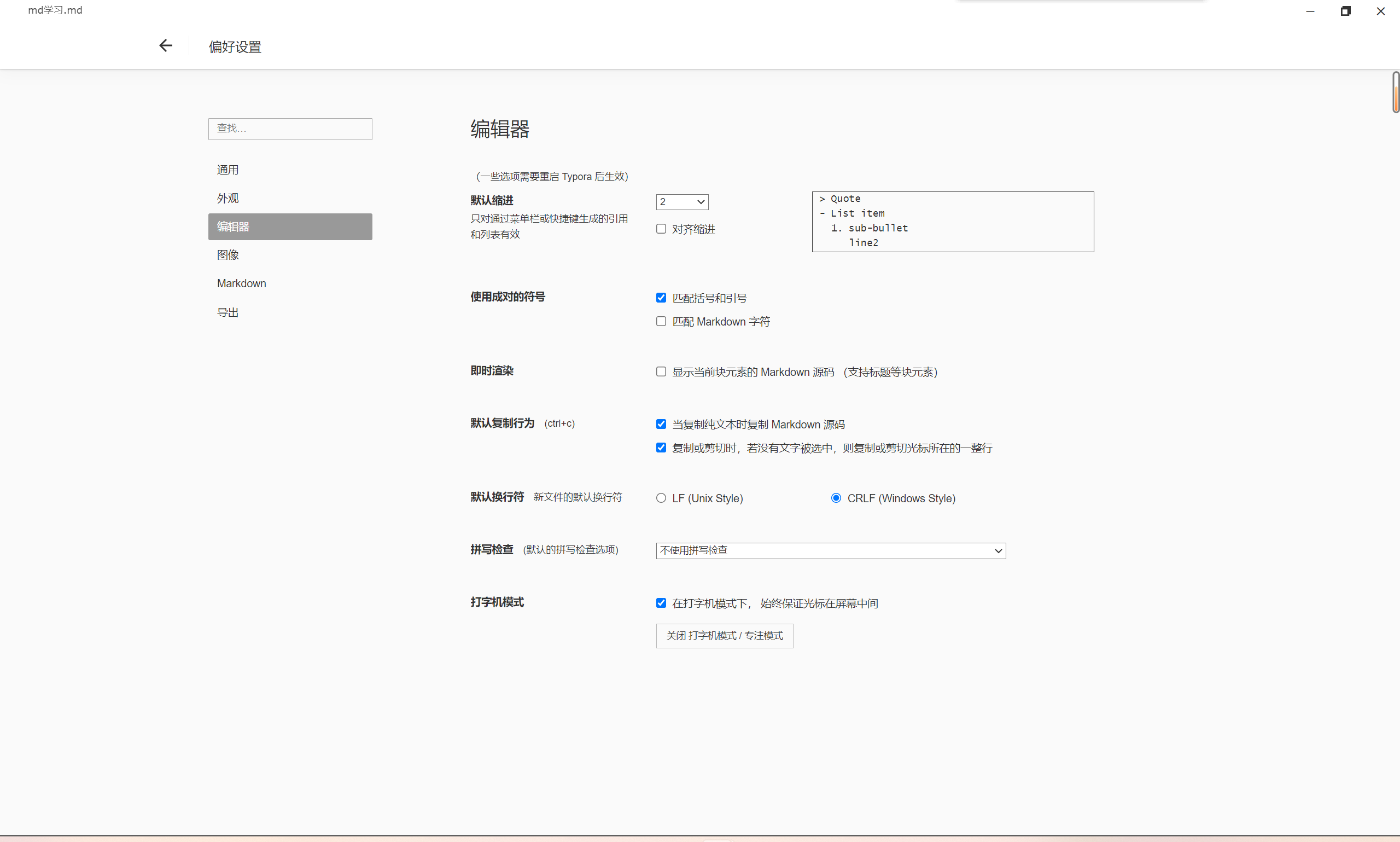Click the vertical scrollbar thumb
Image resolution: width=1400 pixels, height=842 pixels.
pos(1396,92)
